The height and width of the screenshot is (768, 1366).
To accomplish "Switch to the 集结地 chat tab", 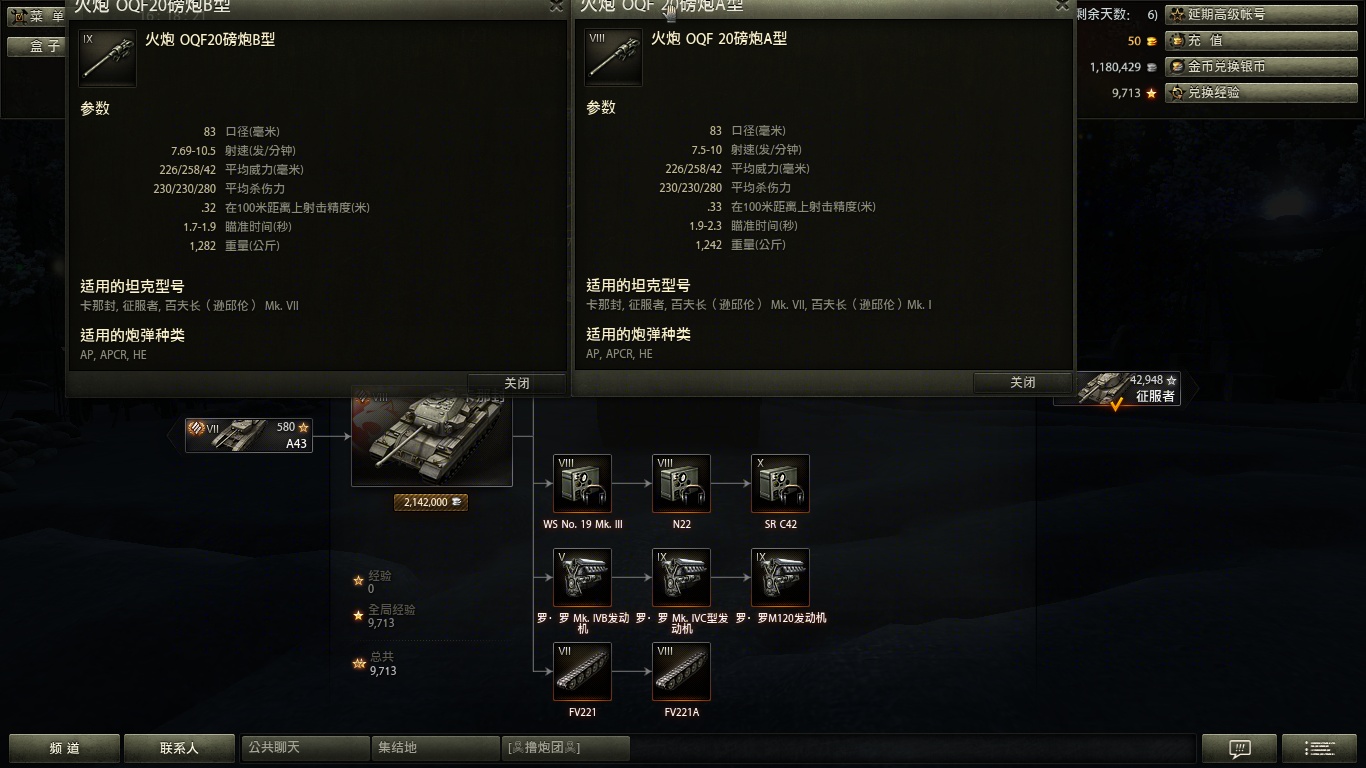I will [435, 748].
